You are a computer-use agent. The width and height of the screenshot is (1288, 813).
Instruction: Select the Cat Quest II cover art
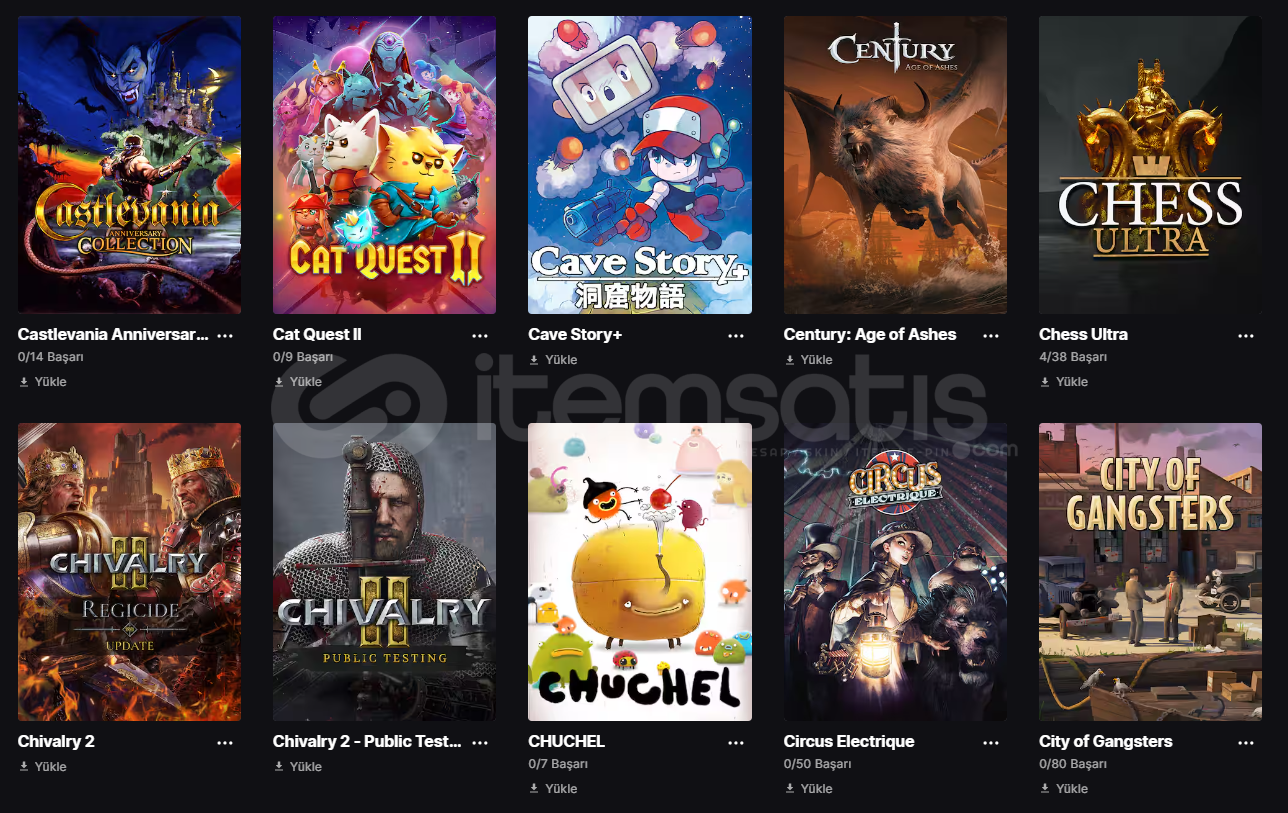[384, 165]
